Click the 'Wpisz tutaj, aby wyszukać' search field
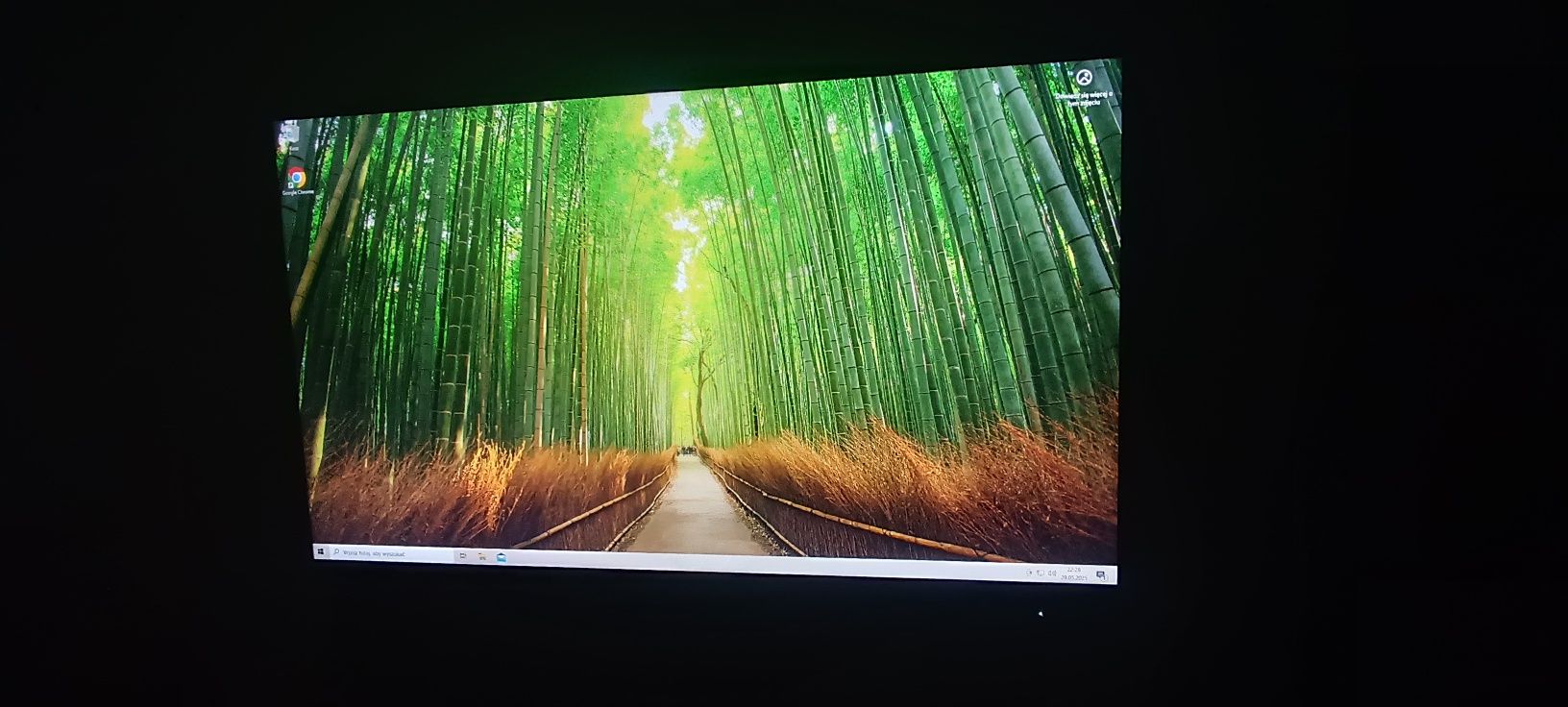Image resolution: width=1568 pixels, height=707 pixels. [391, 553]
